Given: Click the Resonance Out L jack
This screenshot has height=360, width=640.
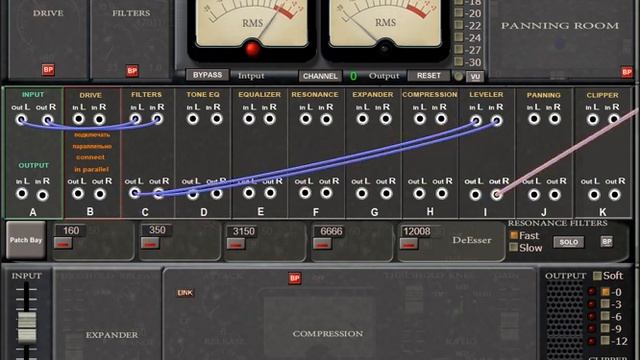Looking at the screenshot, I should click(x=305, y=193).
